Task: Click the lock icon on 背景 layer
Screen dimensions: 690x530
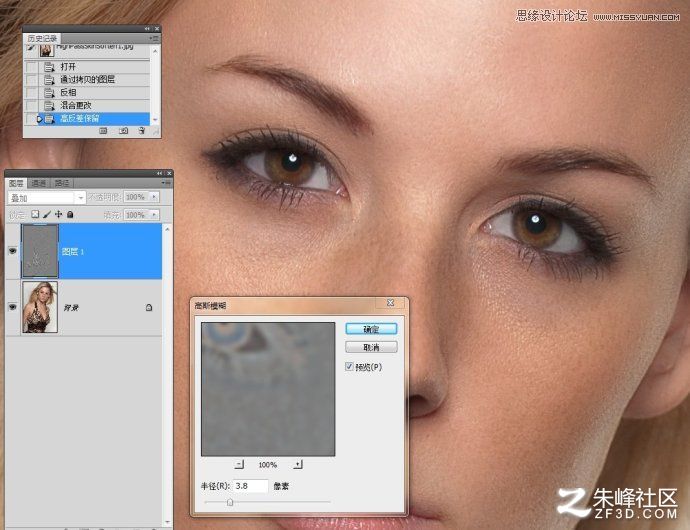Action: pyautogui.click(x=149, y=307)
